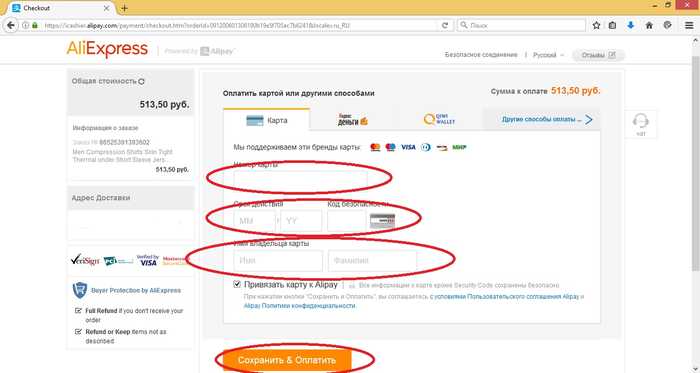This screenshot has width=700, height=373.
Task: Toggle the Привязать карту к Alipay checkbox
Action: click(237, 284)
